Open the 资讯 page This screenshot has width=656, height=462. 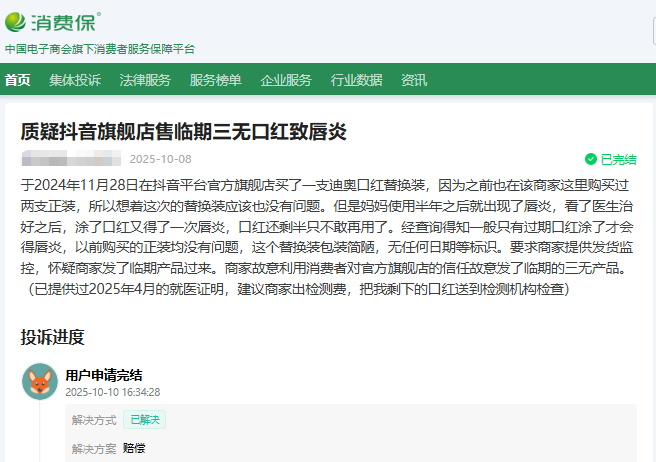point(414,80)
